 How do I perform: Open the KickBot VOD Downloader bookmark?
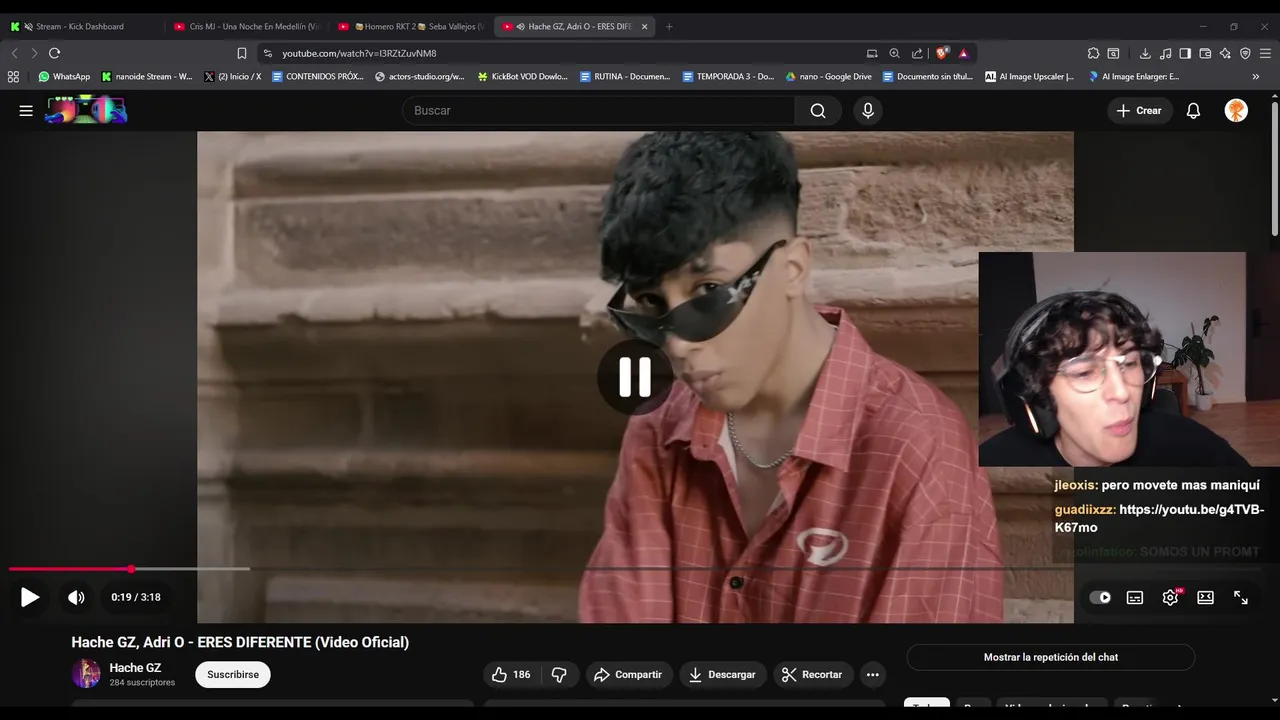coord(522,76)
